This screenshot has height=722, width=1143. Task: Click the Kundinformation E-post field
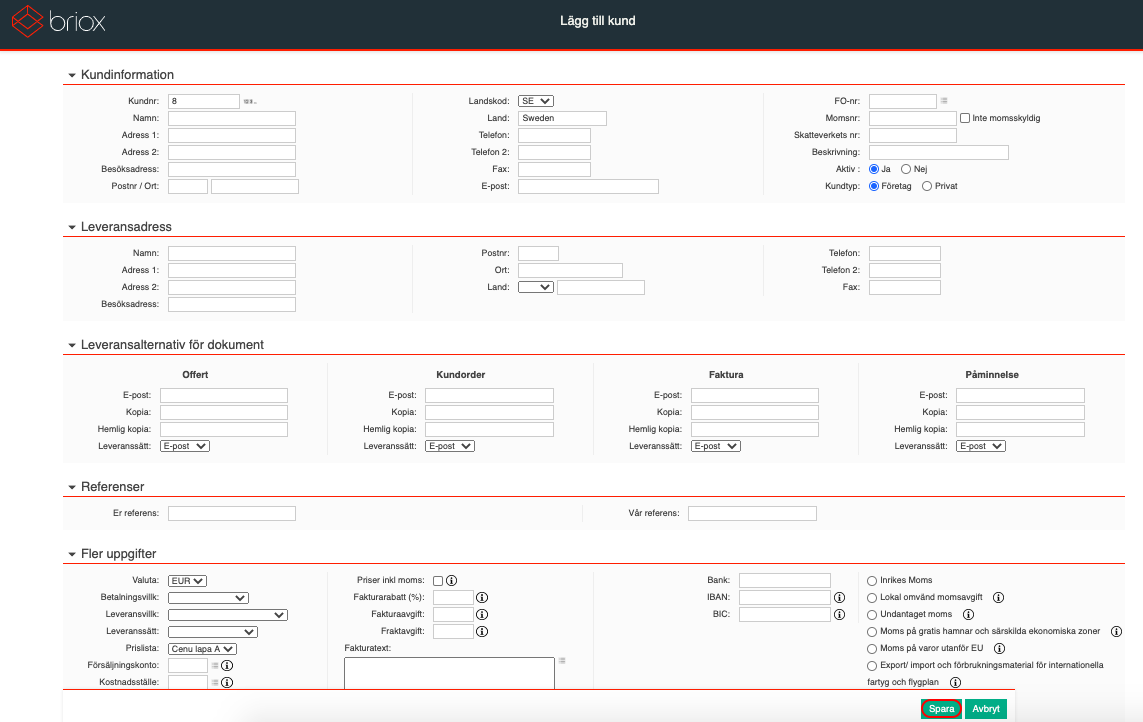pos(588,186)
